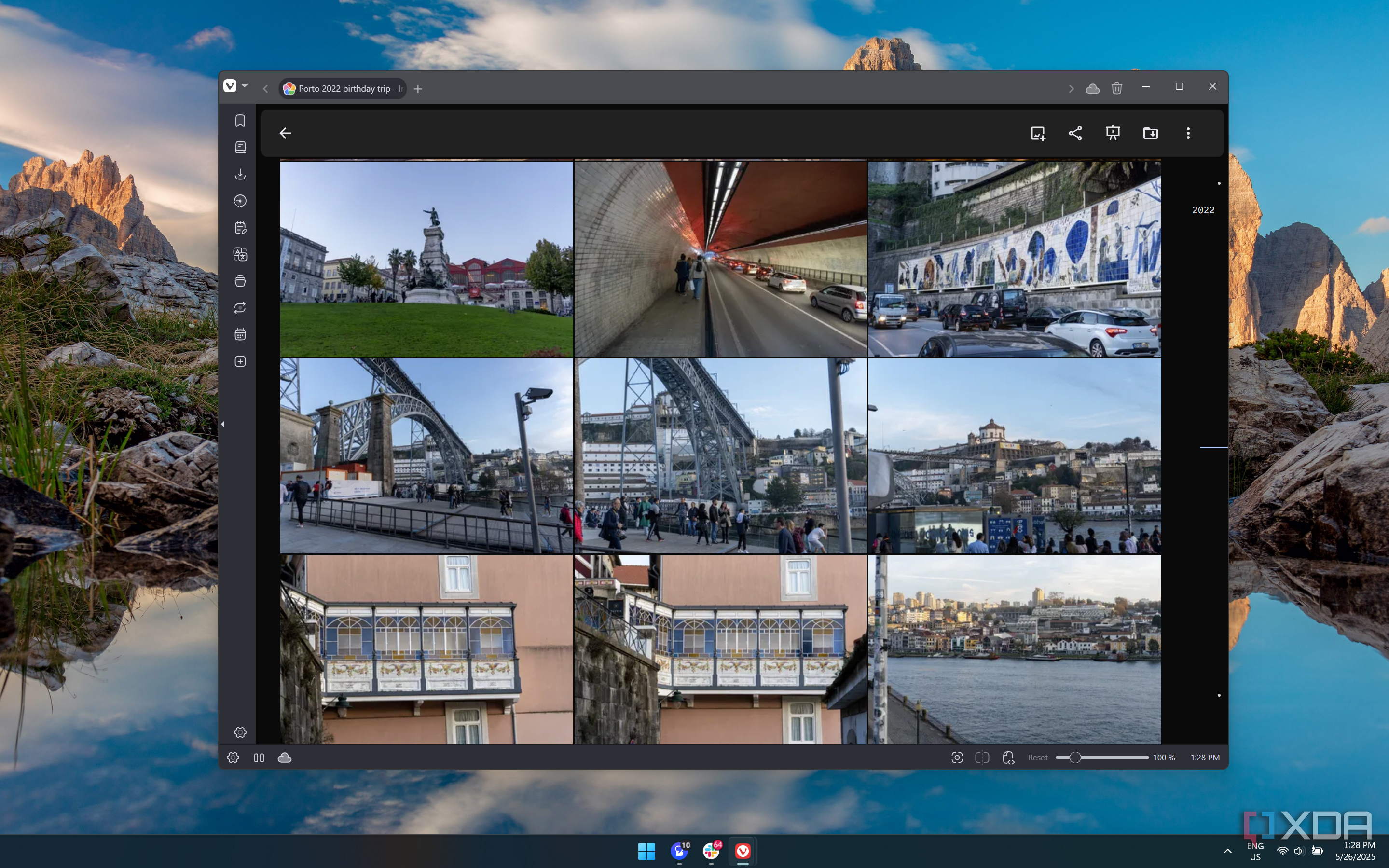Viewport: 1389px width, 868px height.
Task: Open page actions icon in status bar
Action: (x=1008, y=758)
